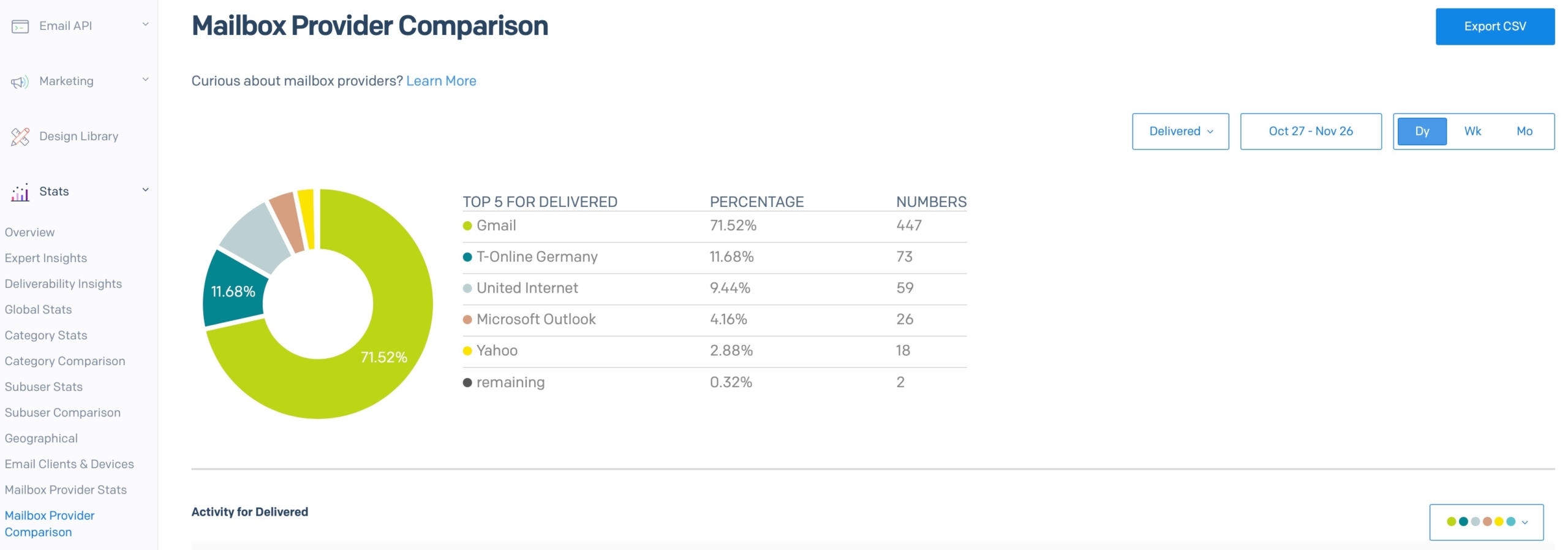1568x550 pixels.
Task: Switch to the Wk time granularity
Action: click(x=1474, y=130)
